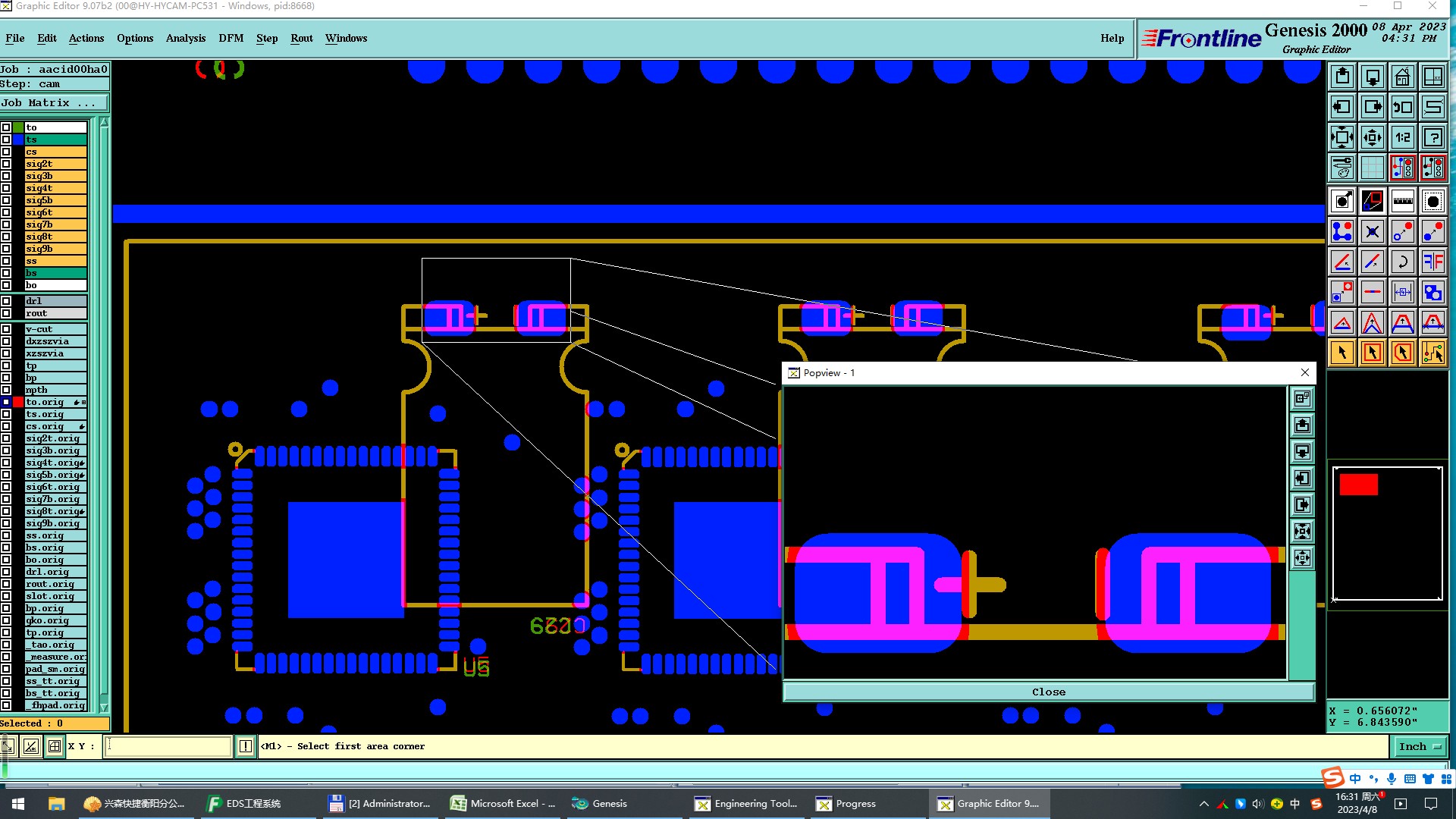The height and width of the screenshot is (819, 1456).
Task: Click the X Y coordinate input field
Action: tap(167, 746)
